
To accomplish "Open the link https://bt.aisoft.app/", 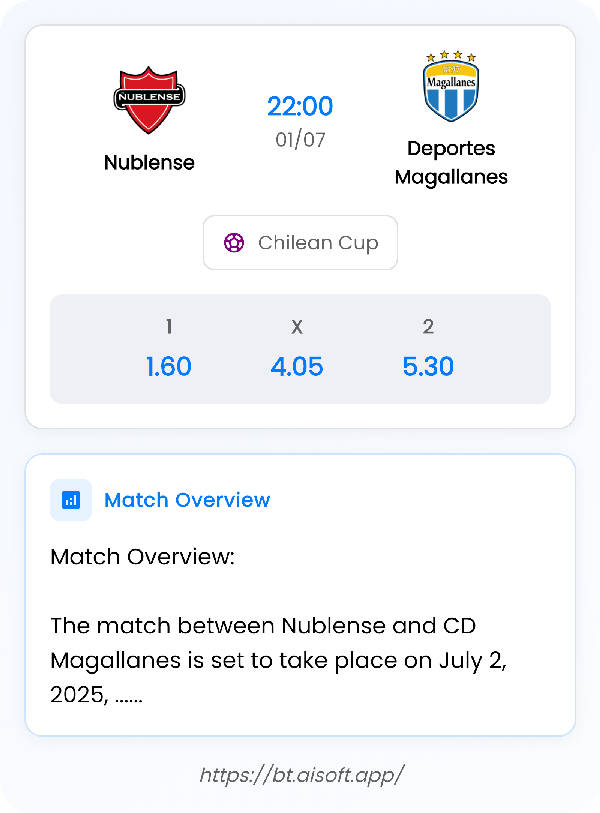I will [x=300, y=774].
